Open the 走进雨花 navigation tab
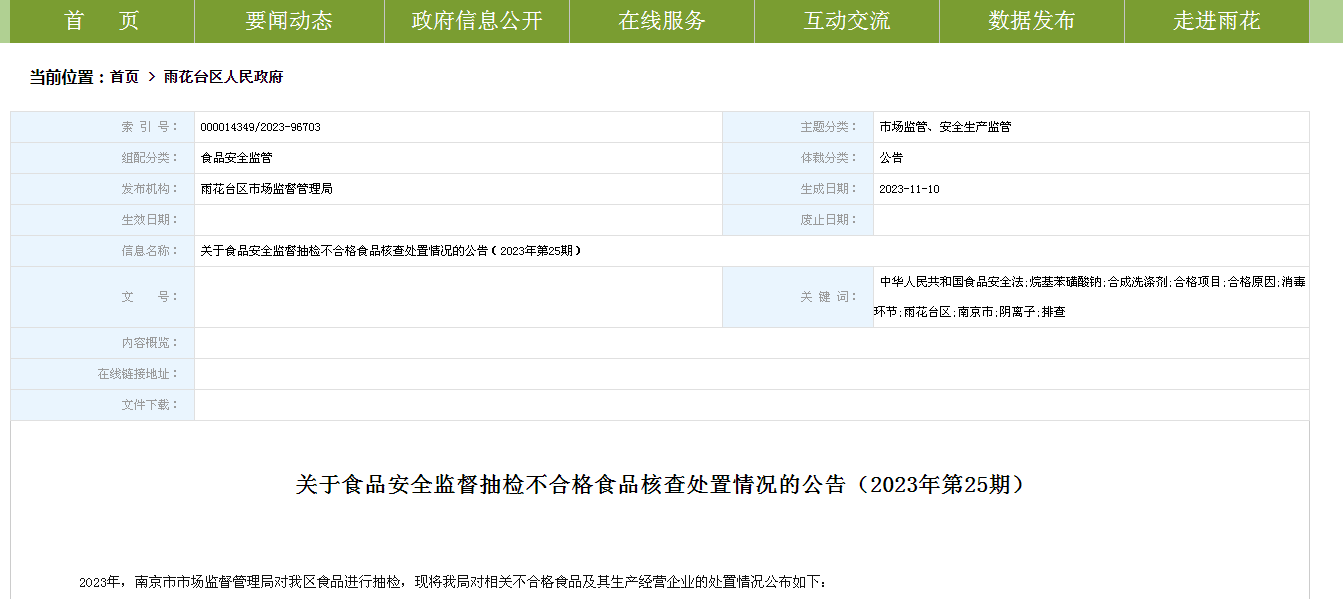Image resolution: width=1343 pixels, height=599 pixels. 1217,21
